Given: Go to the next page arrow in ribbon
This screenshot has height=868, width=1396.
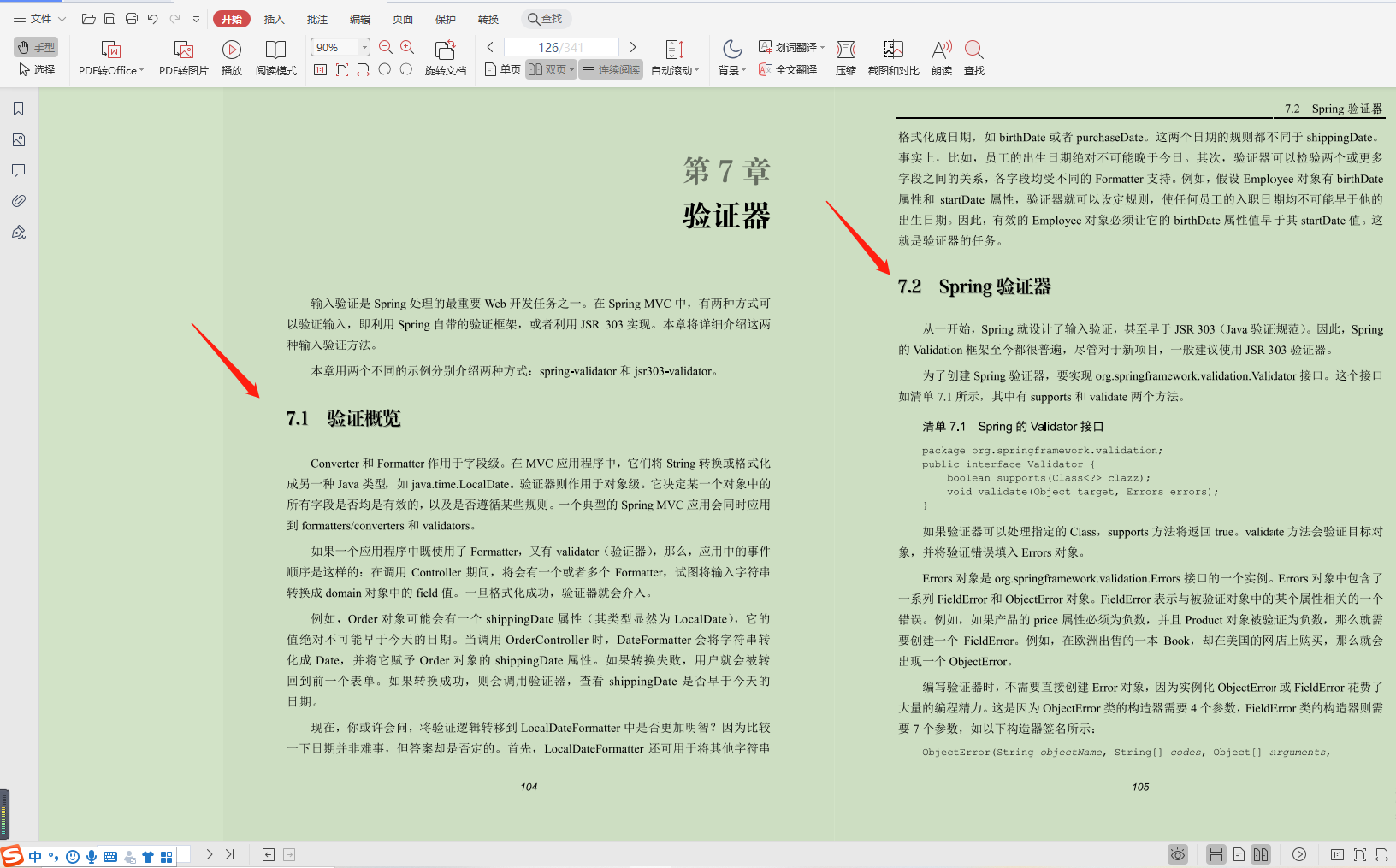Looking at the screenshot, I should coord(633,47).
